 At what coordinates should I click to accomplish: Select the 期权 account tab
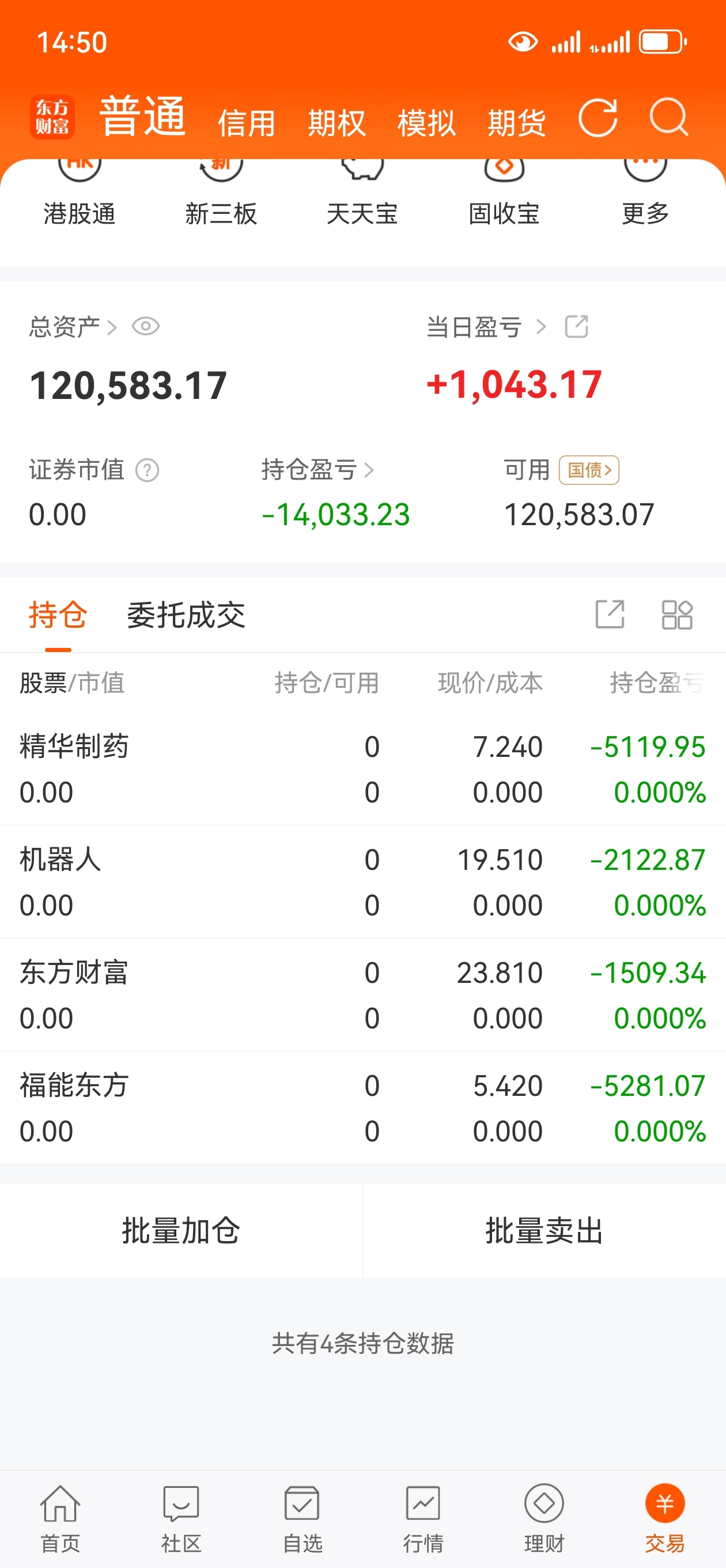336,123
